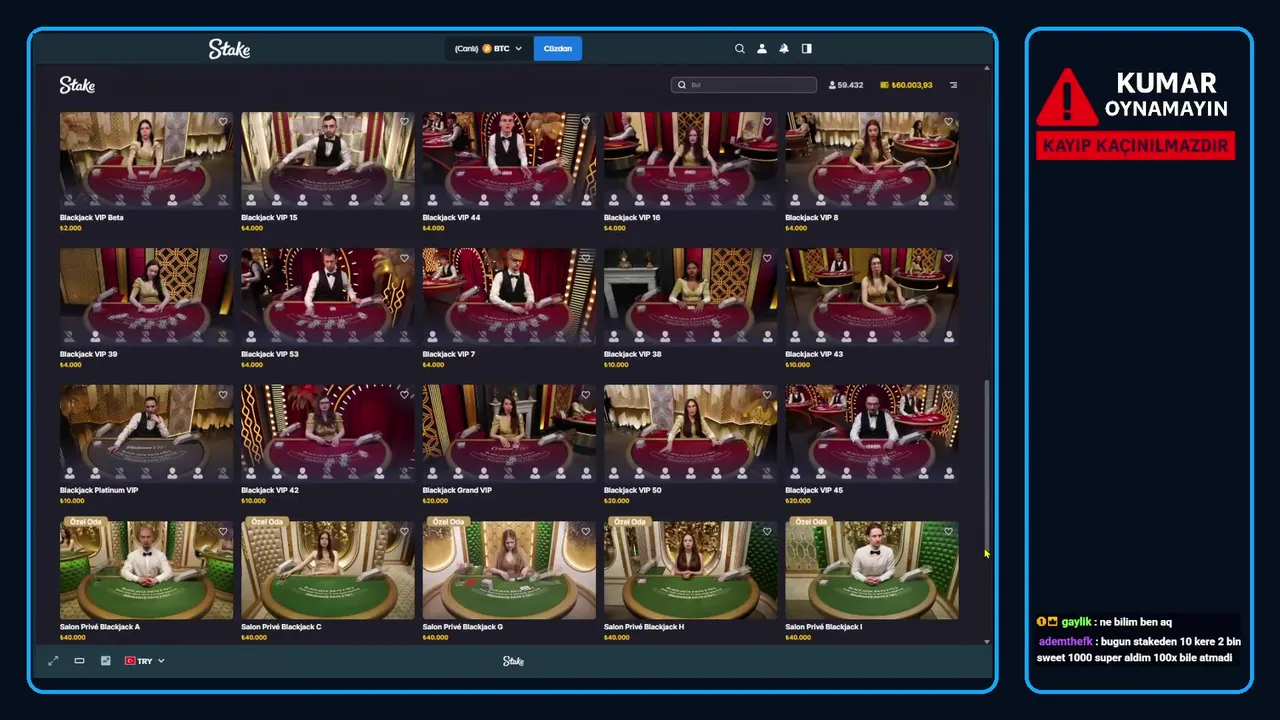Favorite Blackjack VIP 15 with heart

(x=404, y=122)
